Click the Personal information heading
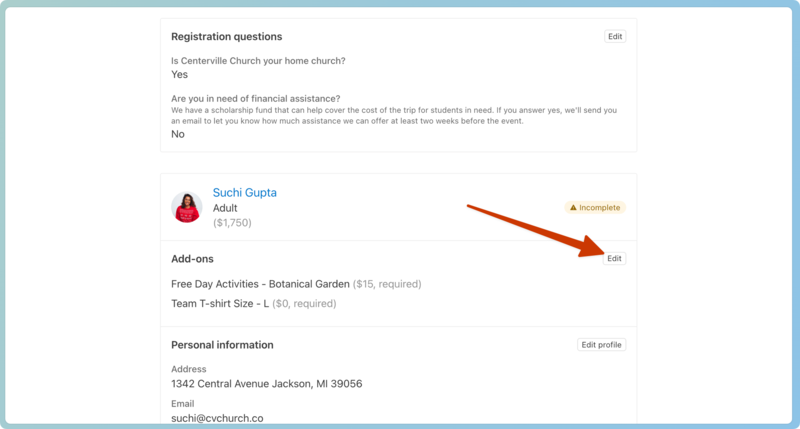Viewport: 800px width, 429px height. coord(222,345)
